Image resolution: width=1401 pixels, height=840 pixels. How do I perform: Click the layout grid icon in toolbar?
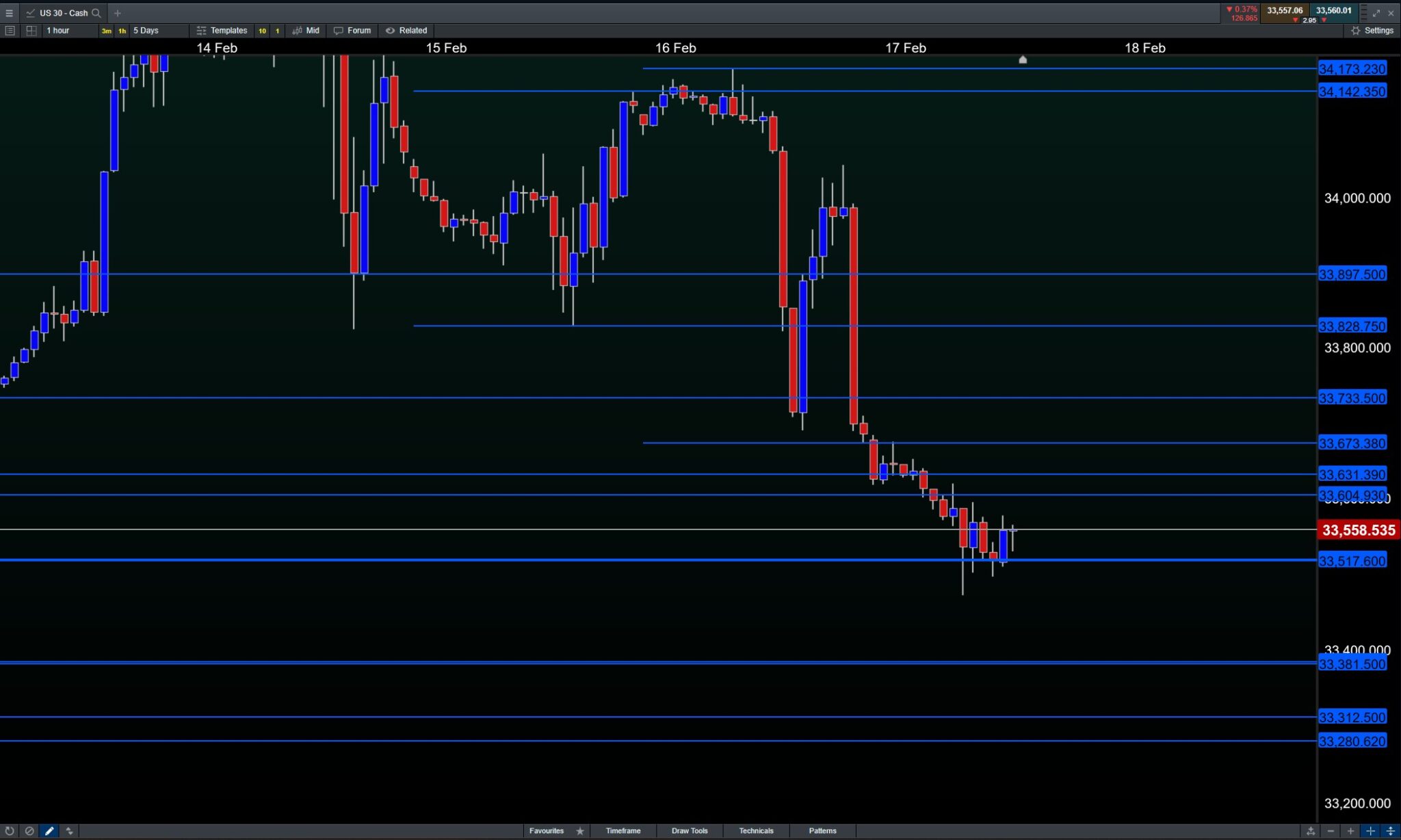pyautogui.click(x=31, y=31)
